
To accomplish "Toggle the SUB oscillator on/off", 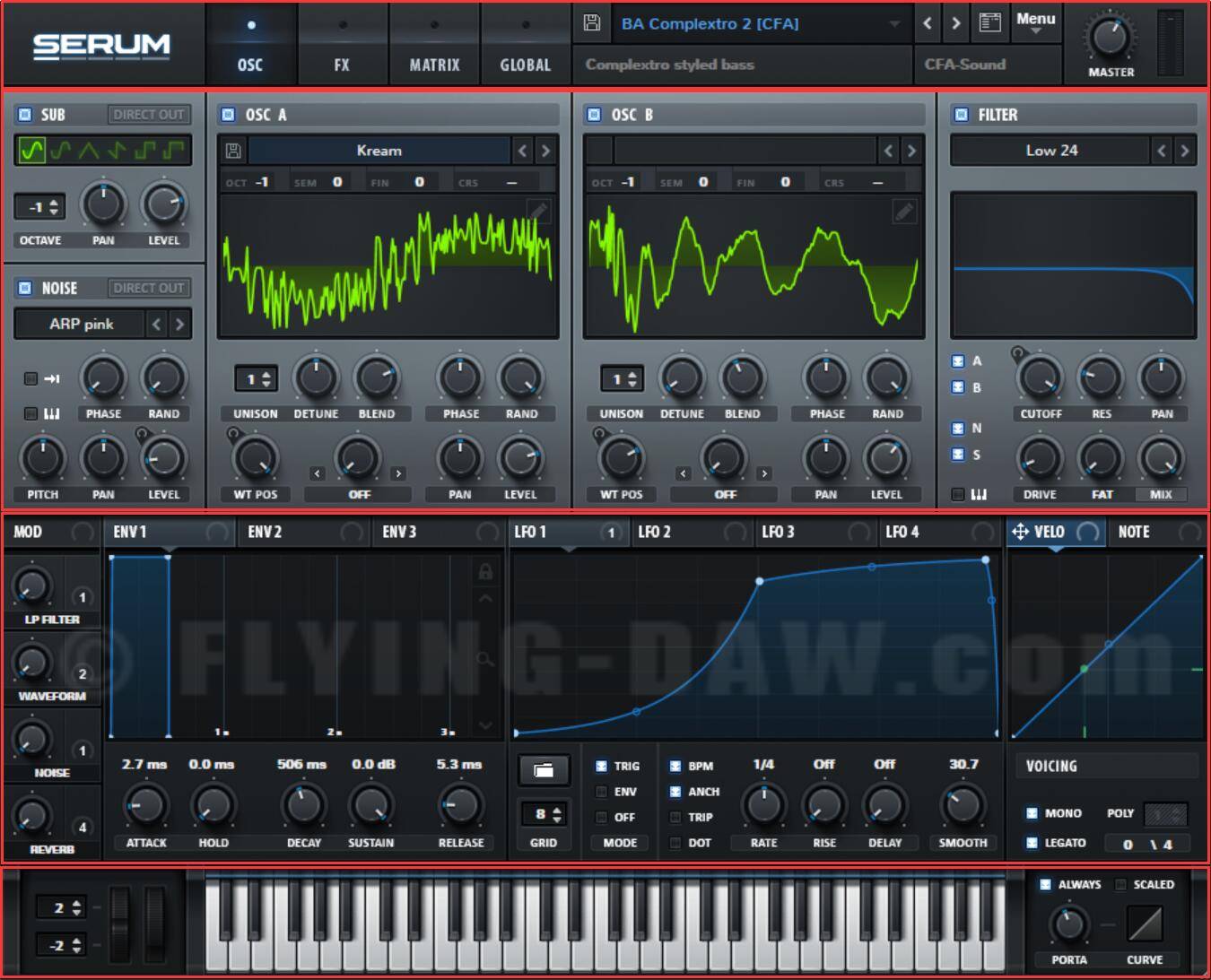I will pyautogui.click(x=25, y=115).
